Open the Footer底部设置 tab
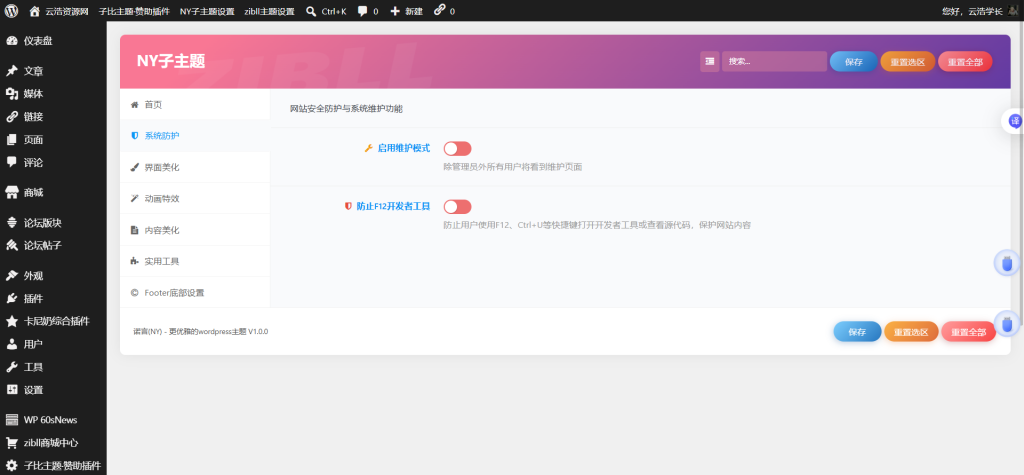 195,293
